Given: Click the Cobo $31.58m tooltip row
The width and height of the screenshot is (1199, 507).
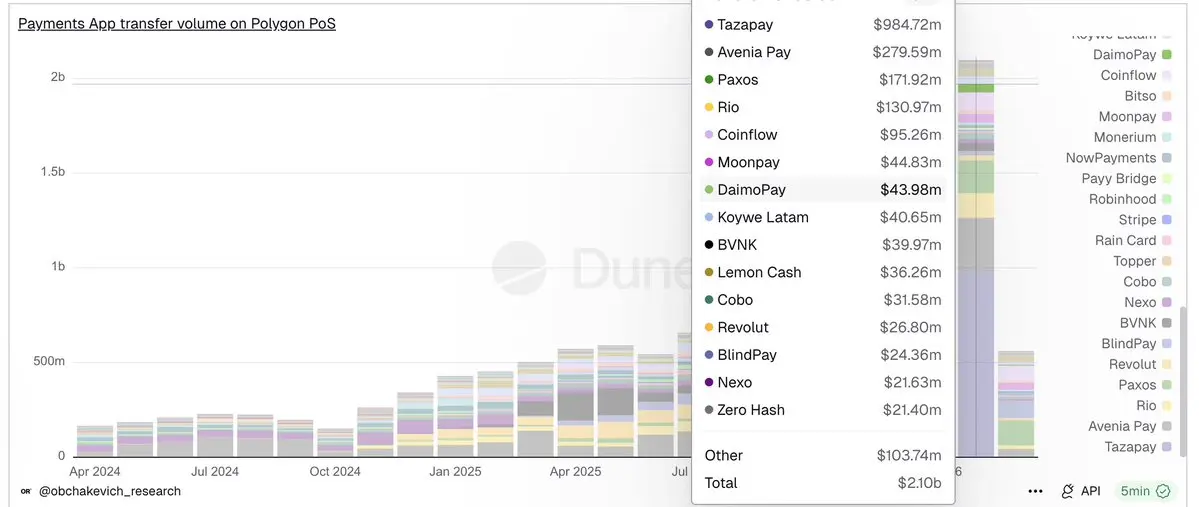Looking at the screenshot, I should pos(823,301).
